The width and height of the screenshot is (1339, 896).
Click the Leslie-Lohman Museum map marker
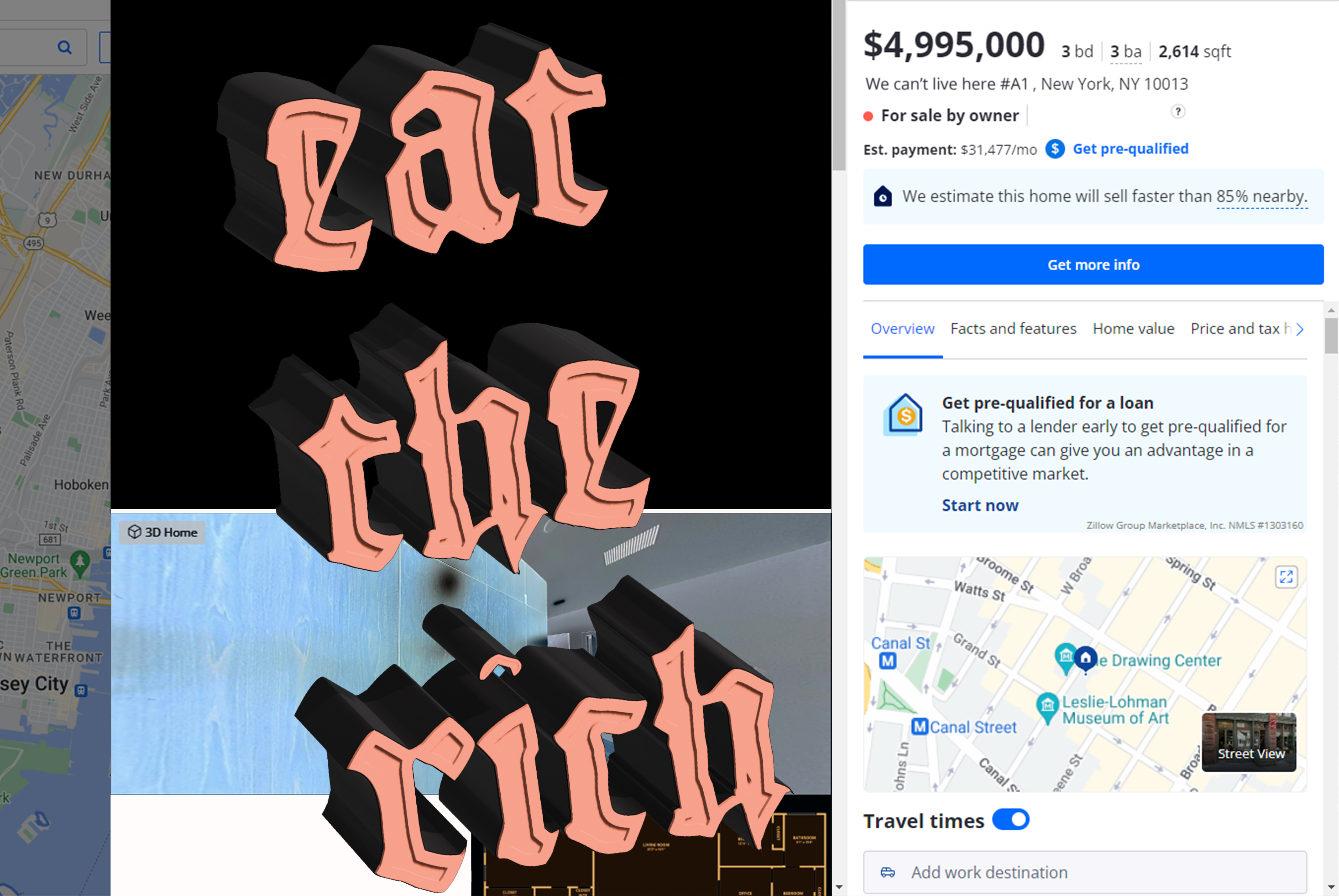click(1048, 708)
